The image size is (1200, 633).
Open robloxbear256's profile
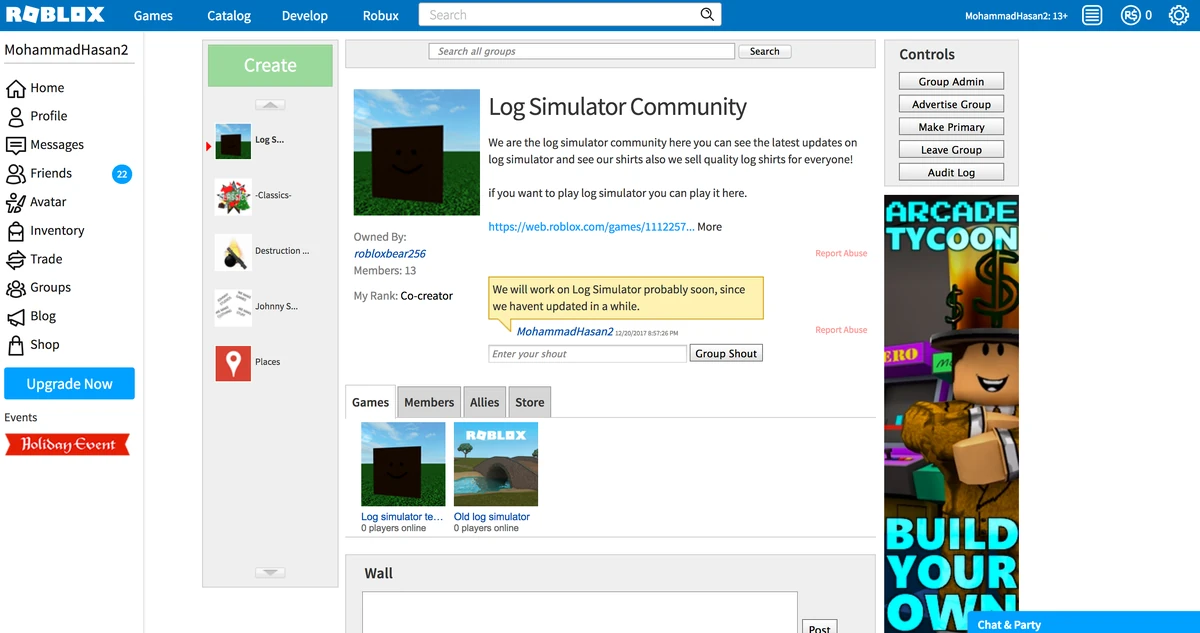point(390,253)
